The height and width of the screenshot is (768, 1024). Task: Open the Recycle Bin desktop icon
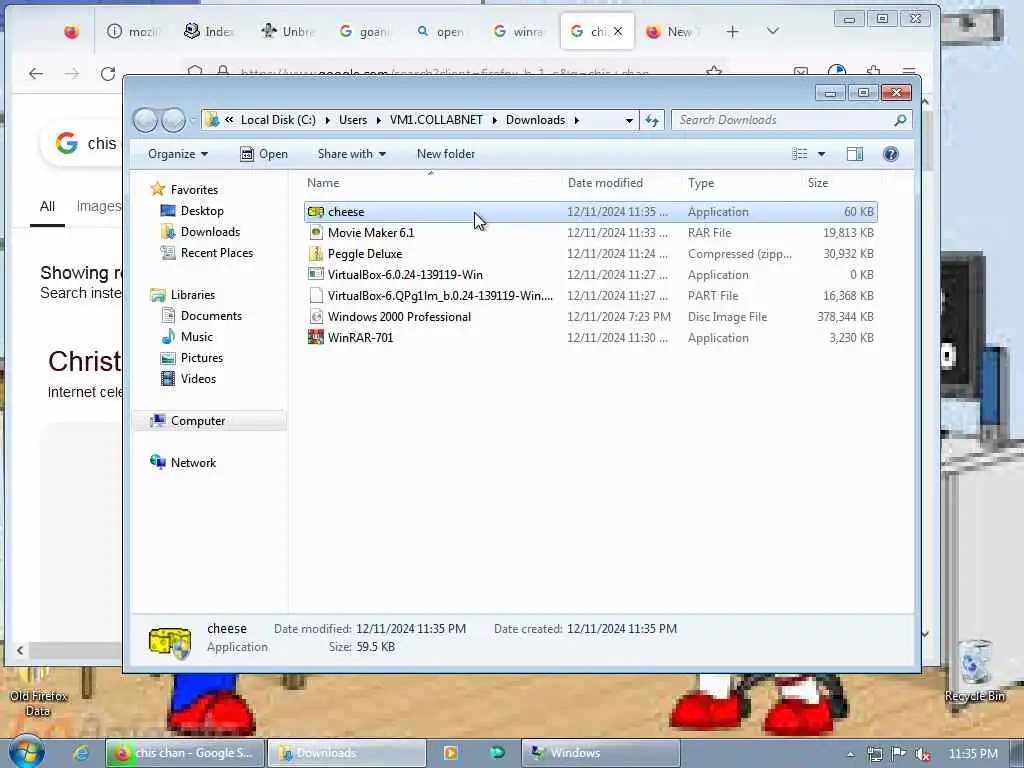point(974,671)
